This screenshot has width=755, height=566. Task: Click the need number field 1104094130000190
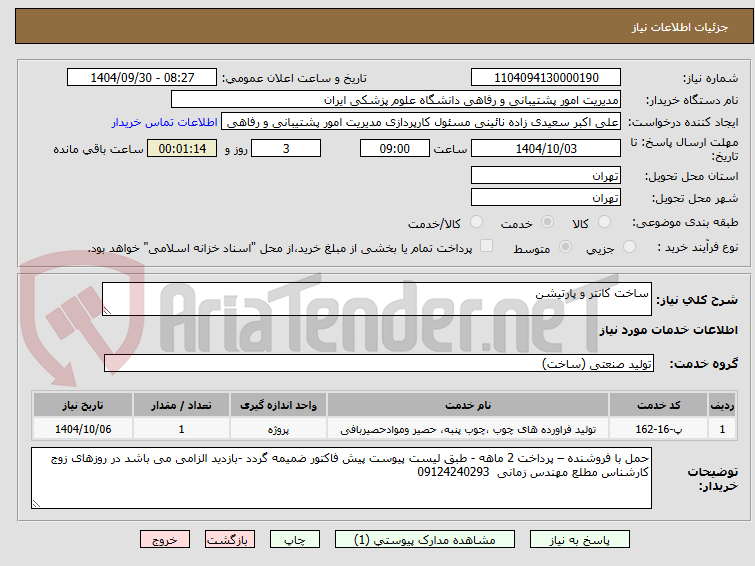pyautogui.click(x=546, y=78)
